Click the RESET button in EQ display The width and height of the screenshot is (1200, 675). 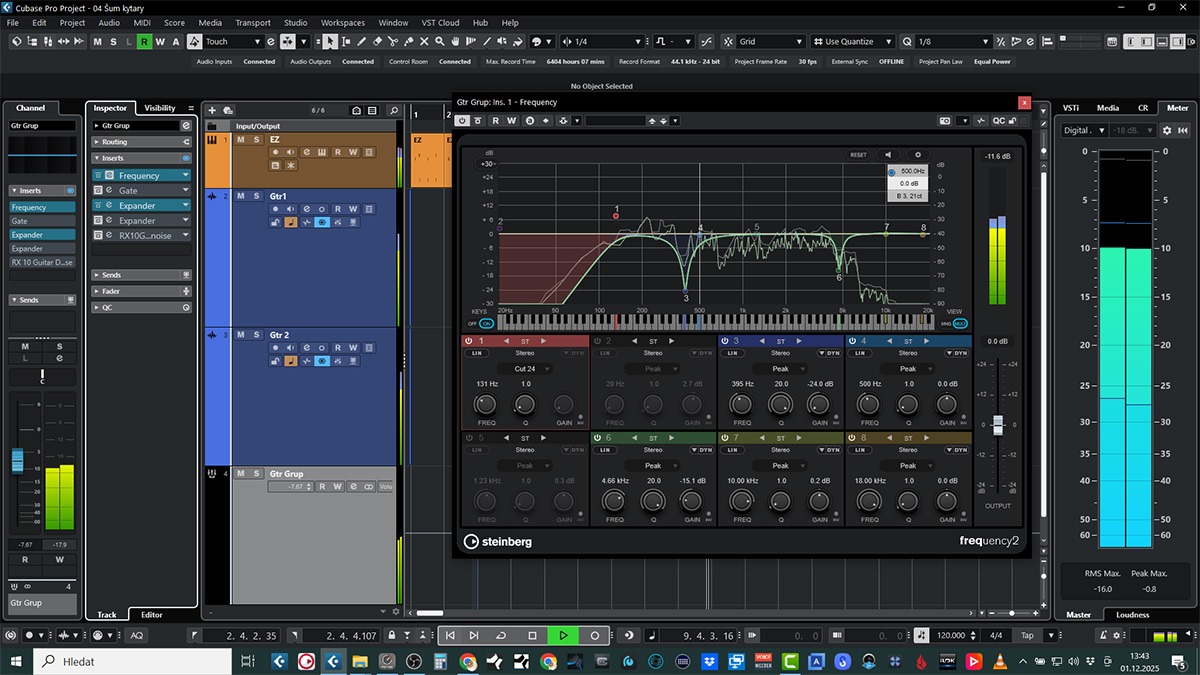click(858, 155)
